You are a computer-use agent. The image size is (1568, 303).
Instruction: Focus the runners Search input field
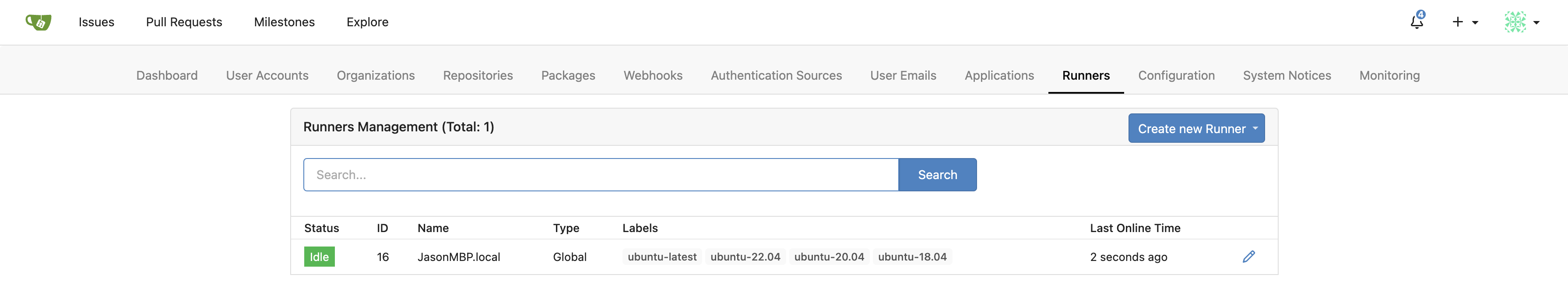pos(600,175)
